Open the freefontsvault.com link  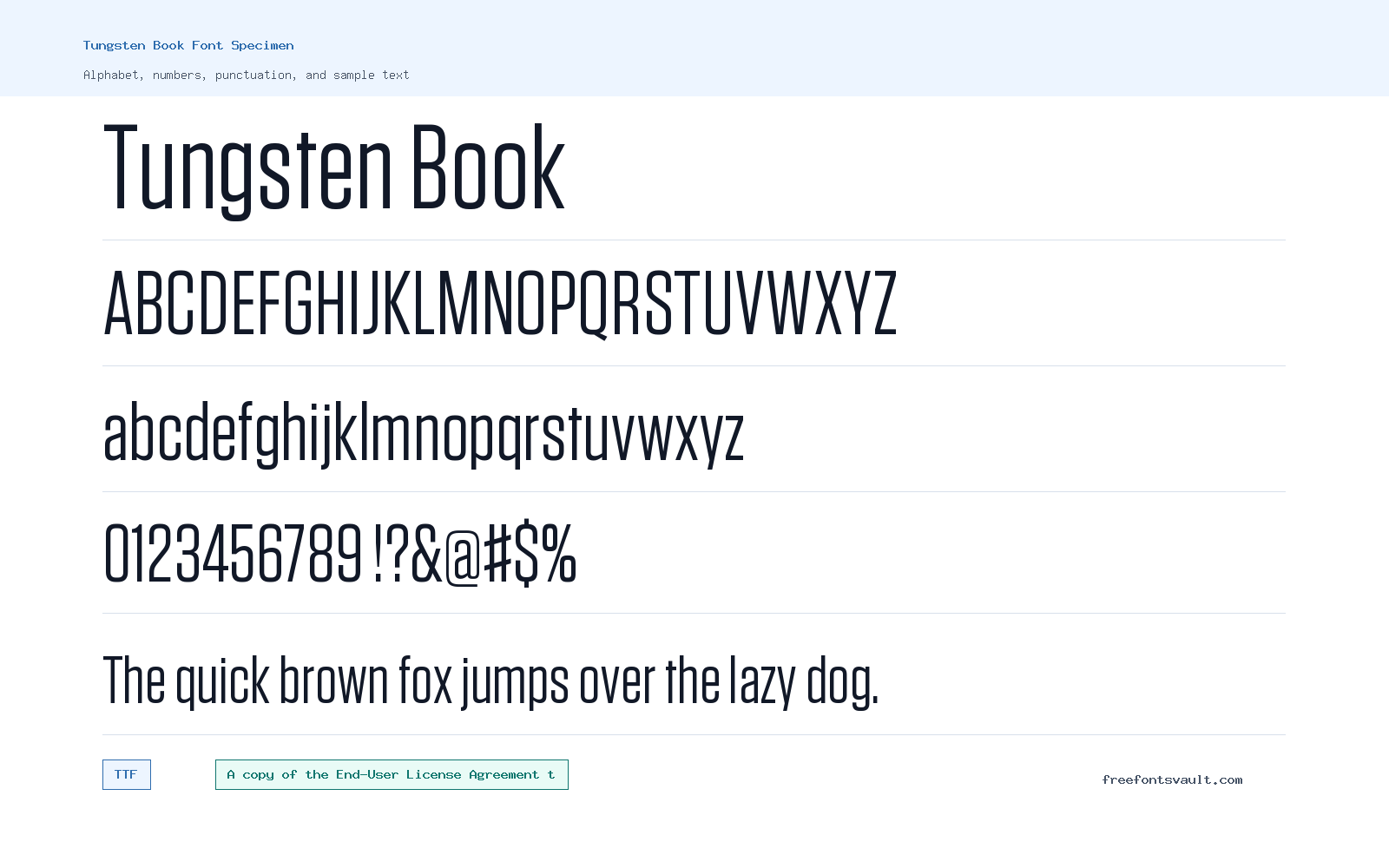1172,779
